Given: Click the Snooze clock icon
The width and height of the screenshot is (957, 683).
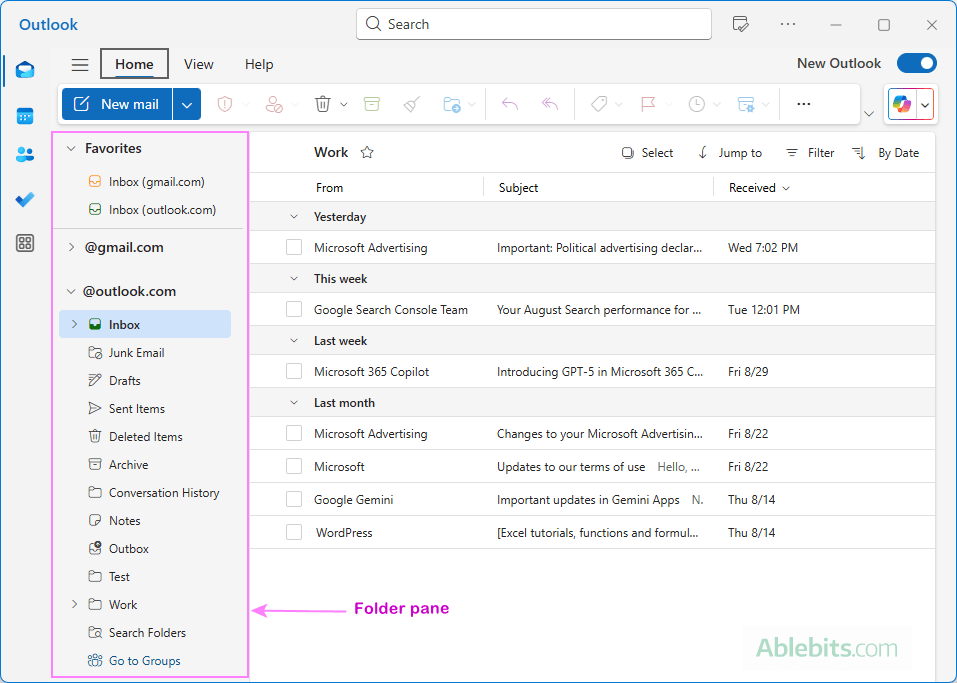Looking at the screenshot, I should tap(696, 104).
